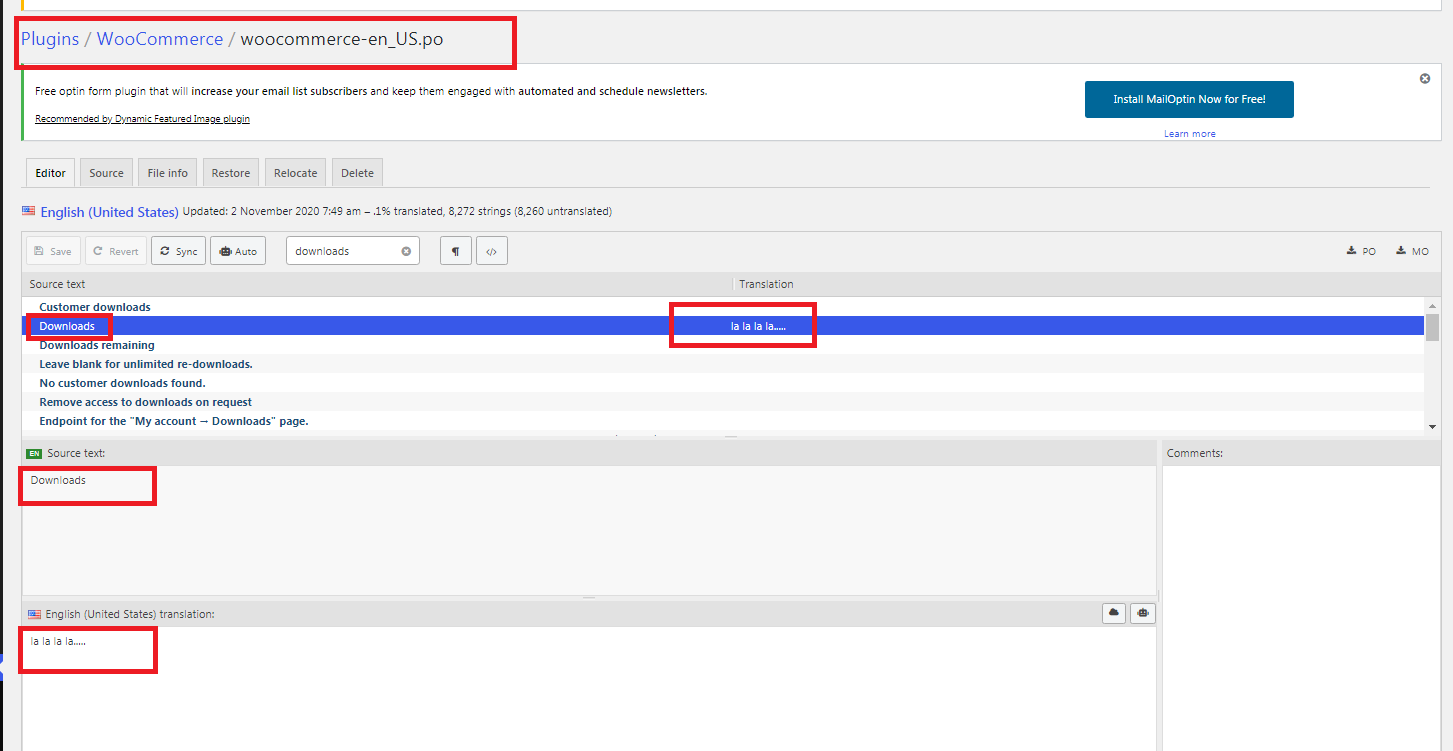Image resolution: width=1453 pixels, height=751 pixels.
Task: Click into the Comments text area
Action: 1301,608
